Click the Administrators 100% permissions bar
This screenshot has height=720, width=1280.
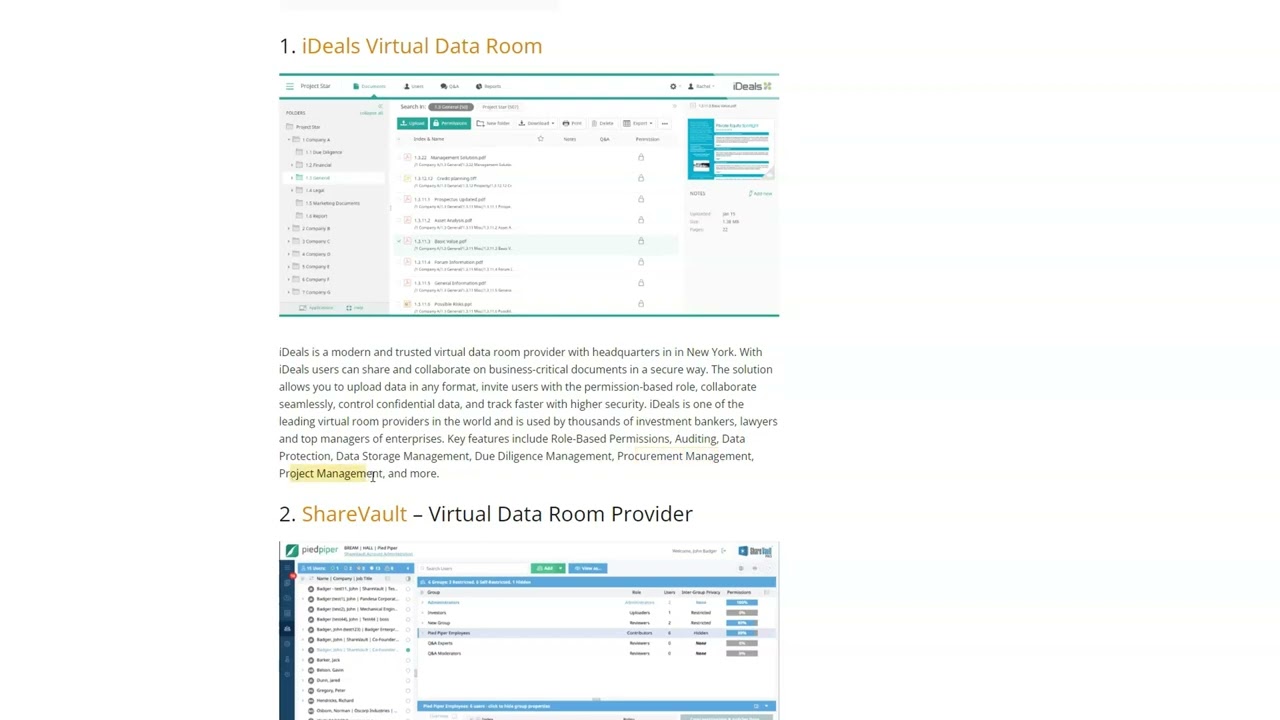[742, 602]
